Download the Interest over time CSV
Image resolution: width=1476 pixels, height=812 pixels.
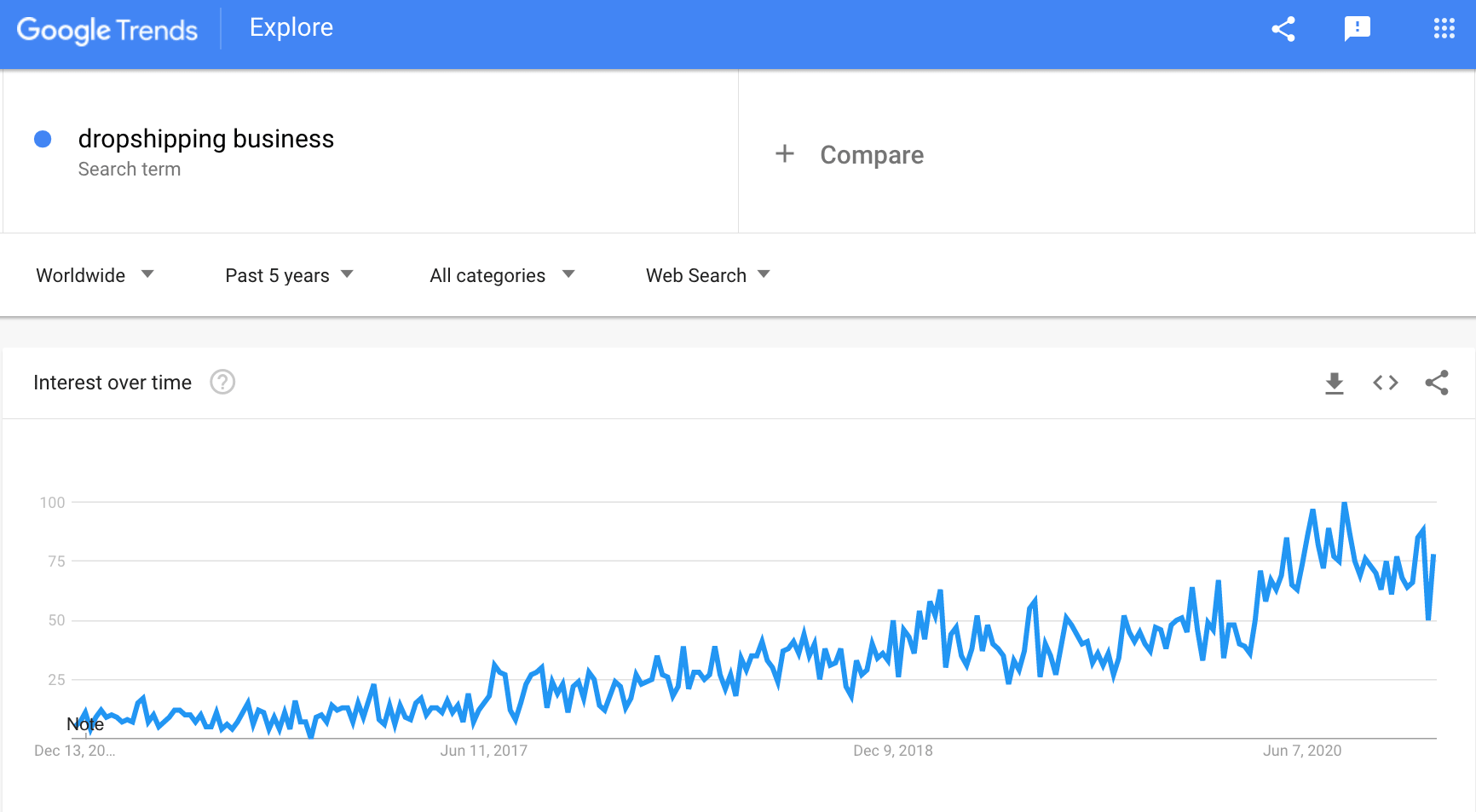coord(1335,383)
